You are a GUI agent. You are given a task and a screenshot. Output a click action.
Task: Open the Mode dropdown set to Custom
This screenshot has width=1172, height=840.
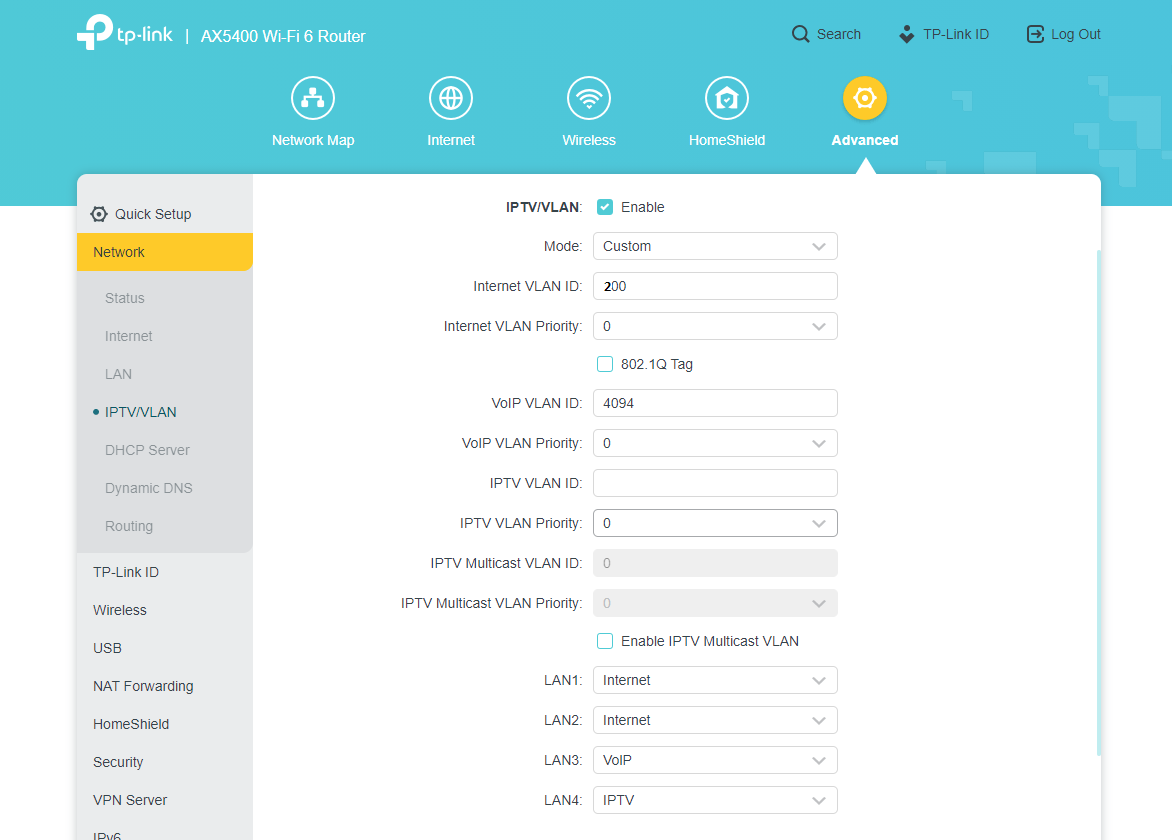715,246
